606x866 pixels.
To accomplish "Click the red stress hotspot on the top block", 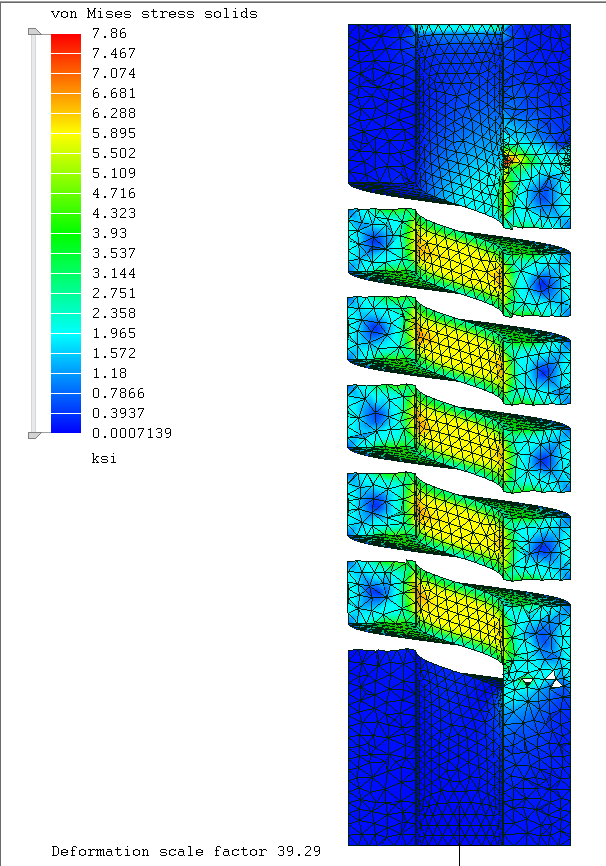I will point(509,160).
